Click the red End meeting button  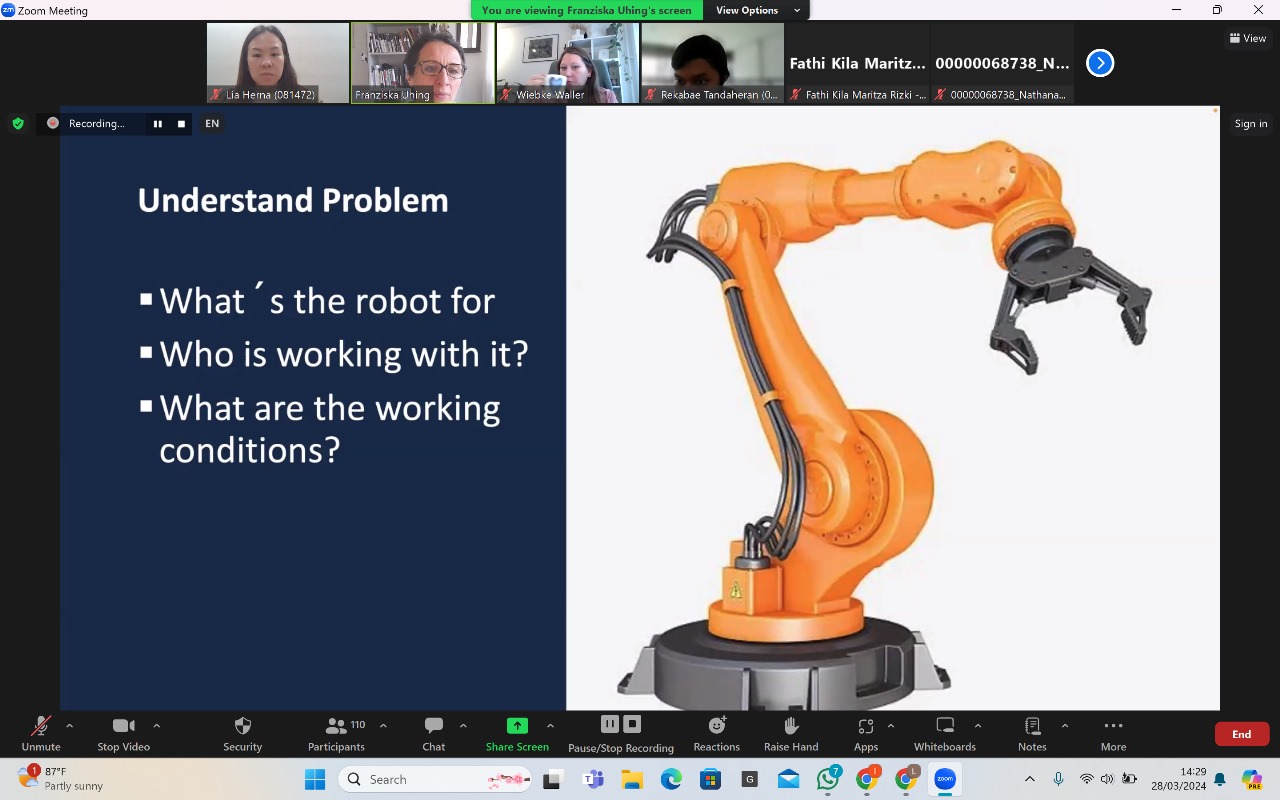pos(1242,734)
